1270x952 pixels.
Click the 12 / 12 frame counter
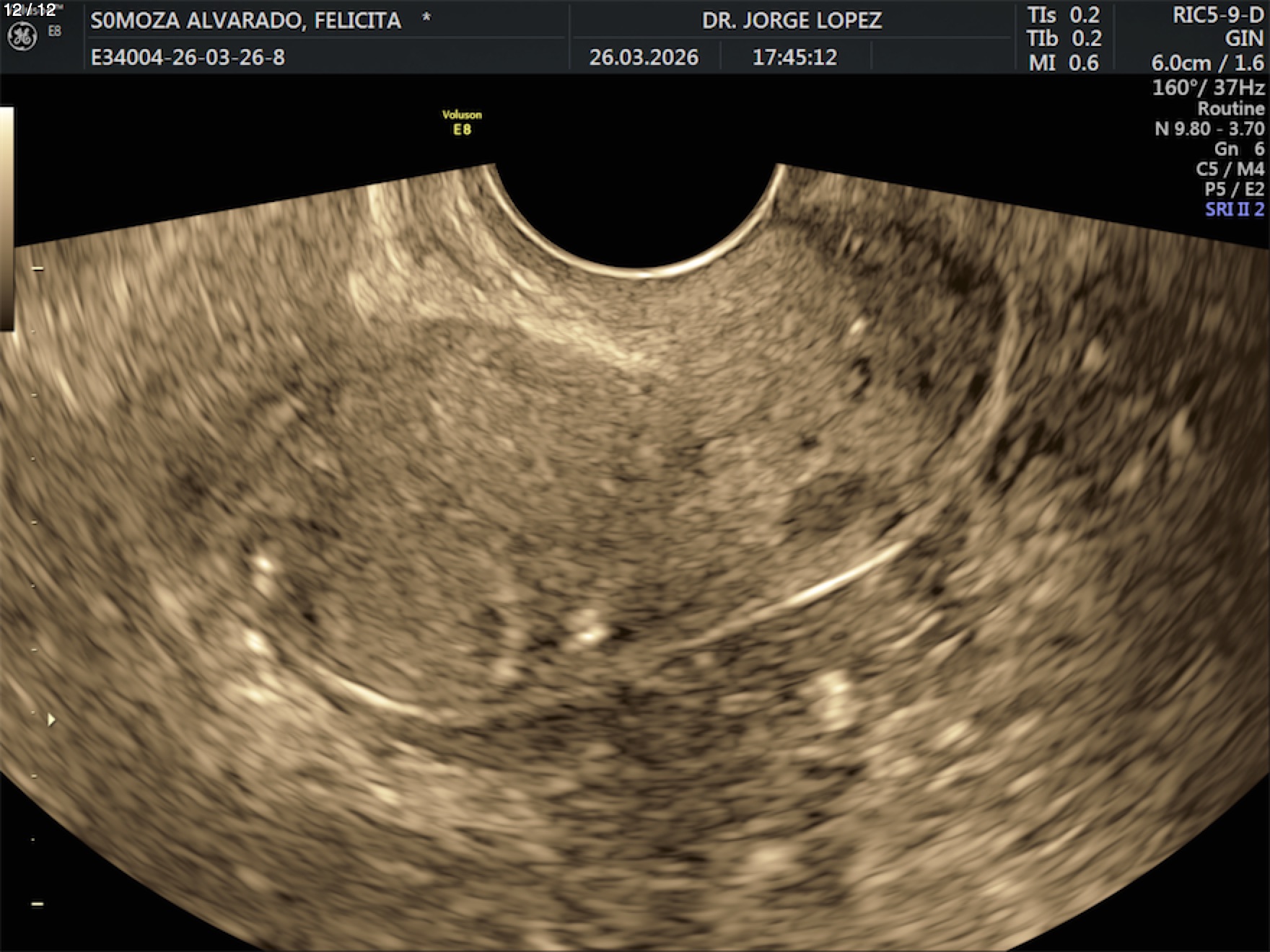[30, 10]
